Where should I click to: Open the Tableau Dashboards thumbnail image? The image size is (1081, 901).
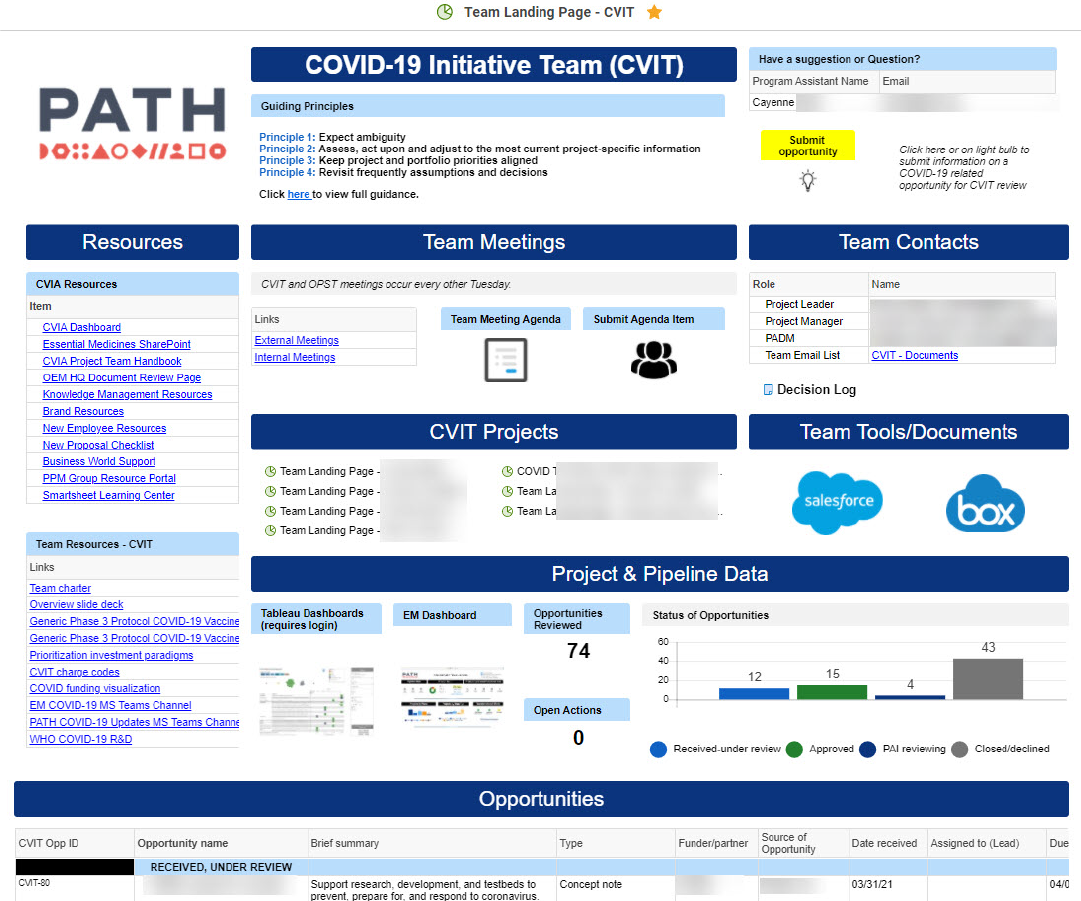(x=315, y=700)
